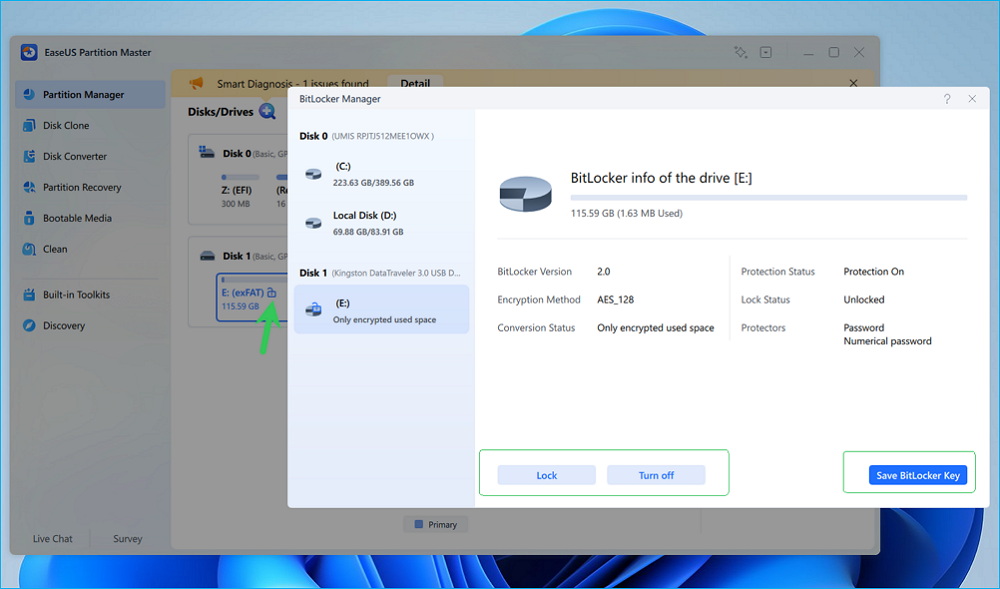
Task: Click Save BitLocker Key button
Action: point(918,475)
